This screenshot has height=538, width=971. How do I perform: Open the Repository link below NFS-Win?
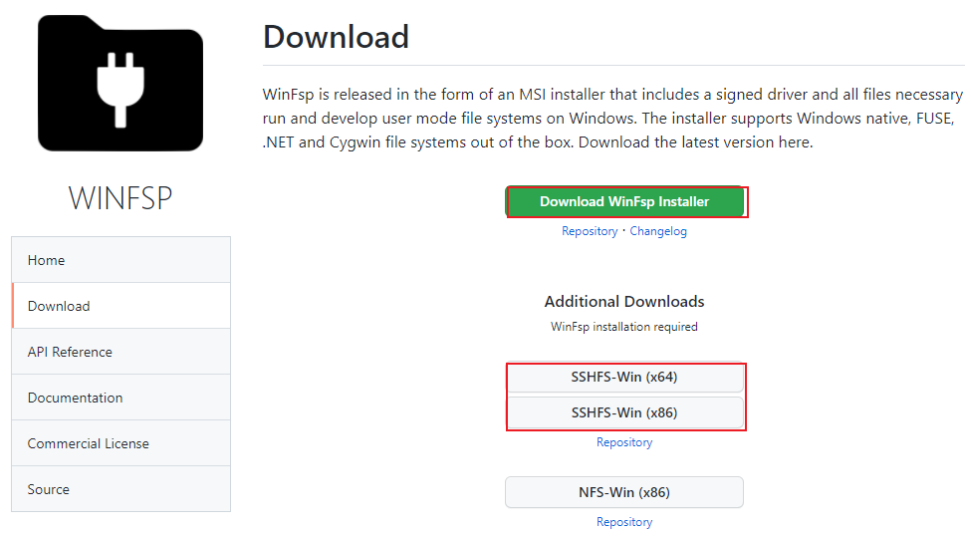pyautogui.click(x=624, y=522)
